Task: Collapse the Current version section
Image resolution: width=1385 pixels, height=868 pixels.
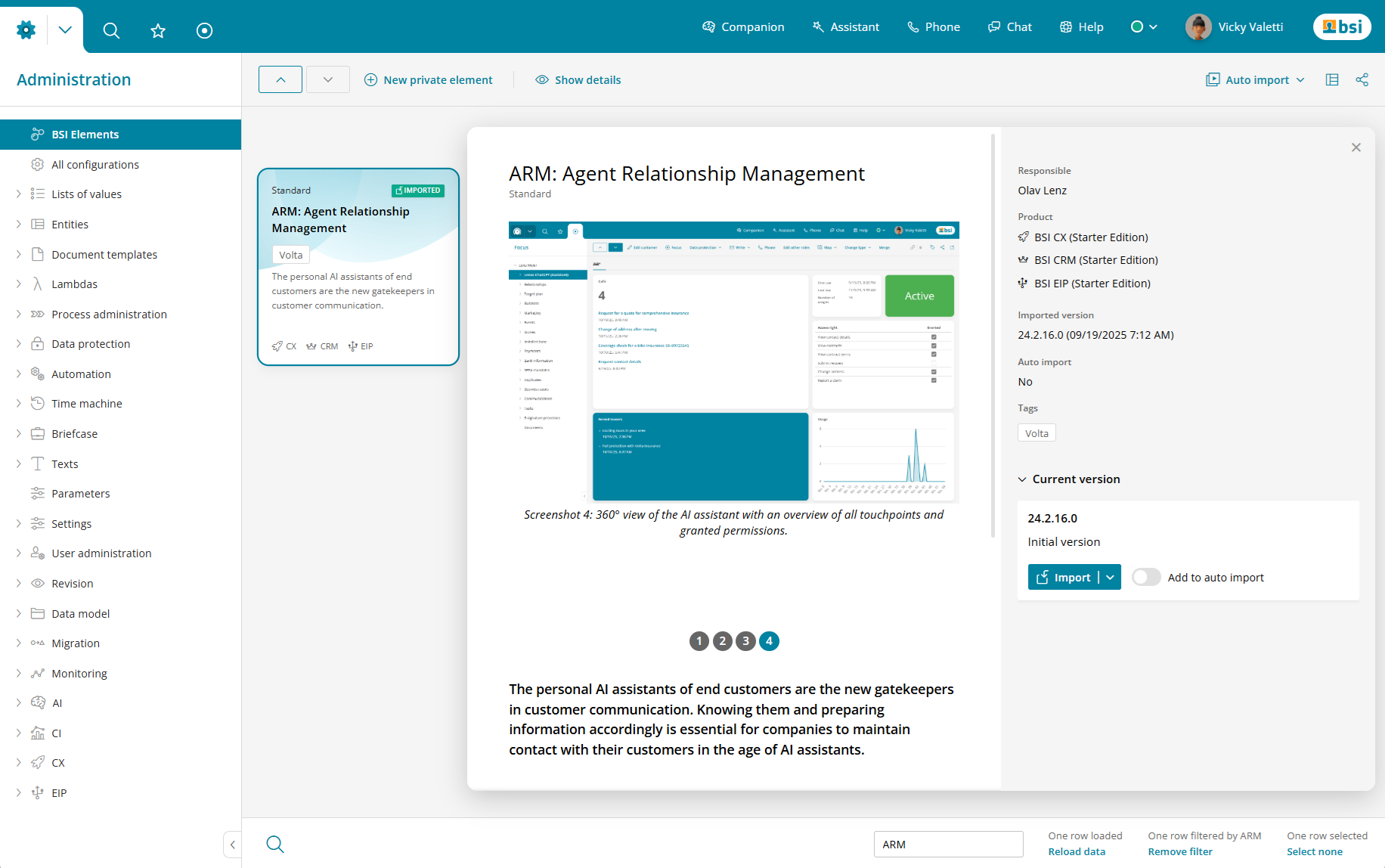Action: [1022, 479]
